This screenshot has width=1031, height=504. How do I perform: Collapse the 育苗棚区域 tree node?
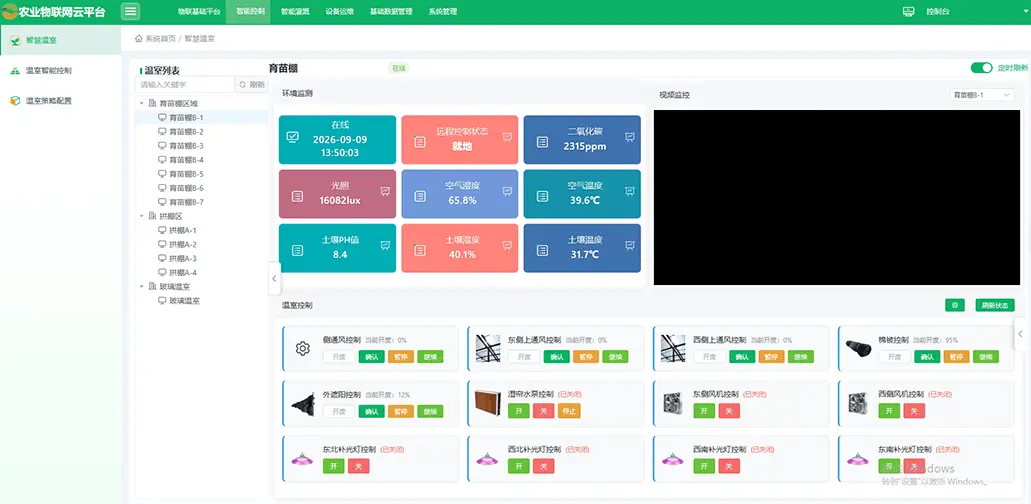(142, 103)
